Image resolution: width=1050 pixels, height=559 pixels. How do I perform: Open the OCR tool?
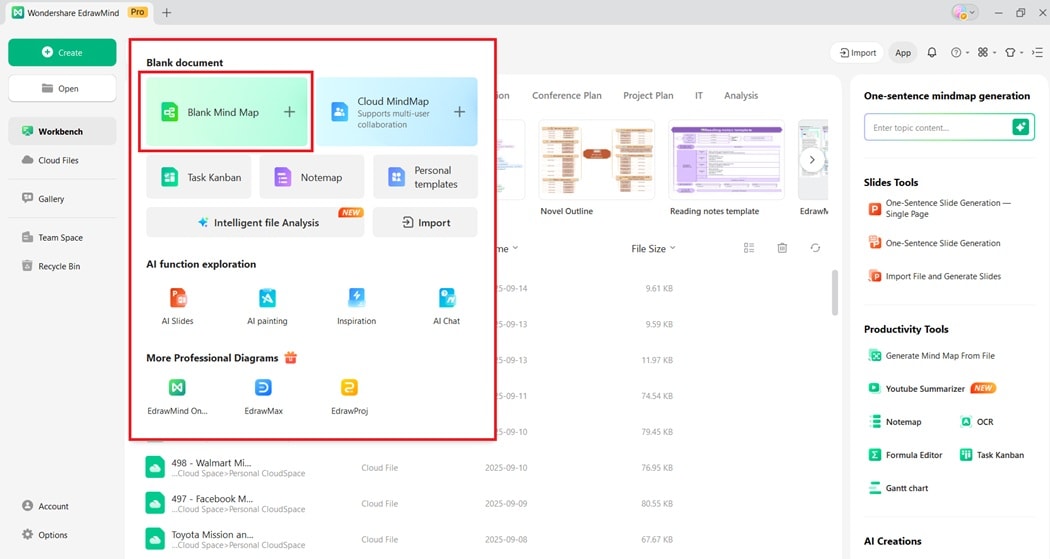[977, 422]
